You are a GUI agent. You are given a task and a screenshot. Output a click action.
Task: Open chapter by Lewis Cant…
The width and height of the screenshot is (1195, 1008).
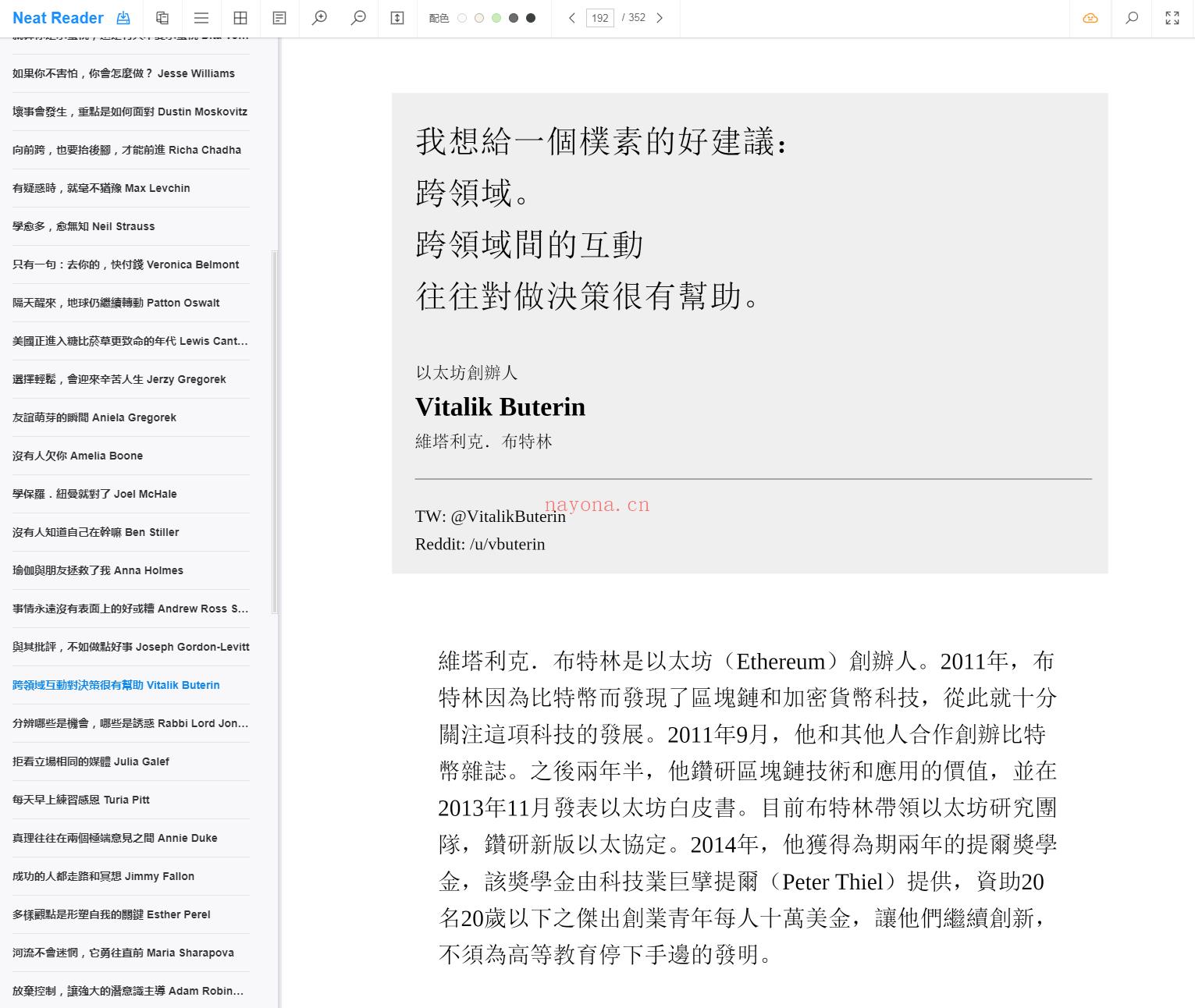tap(131, 341)
